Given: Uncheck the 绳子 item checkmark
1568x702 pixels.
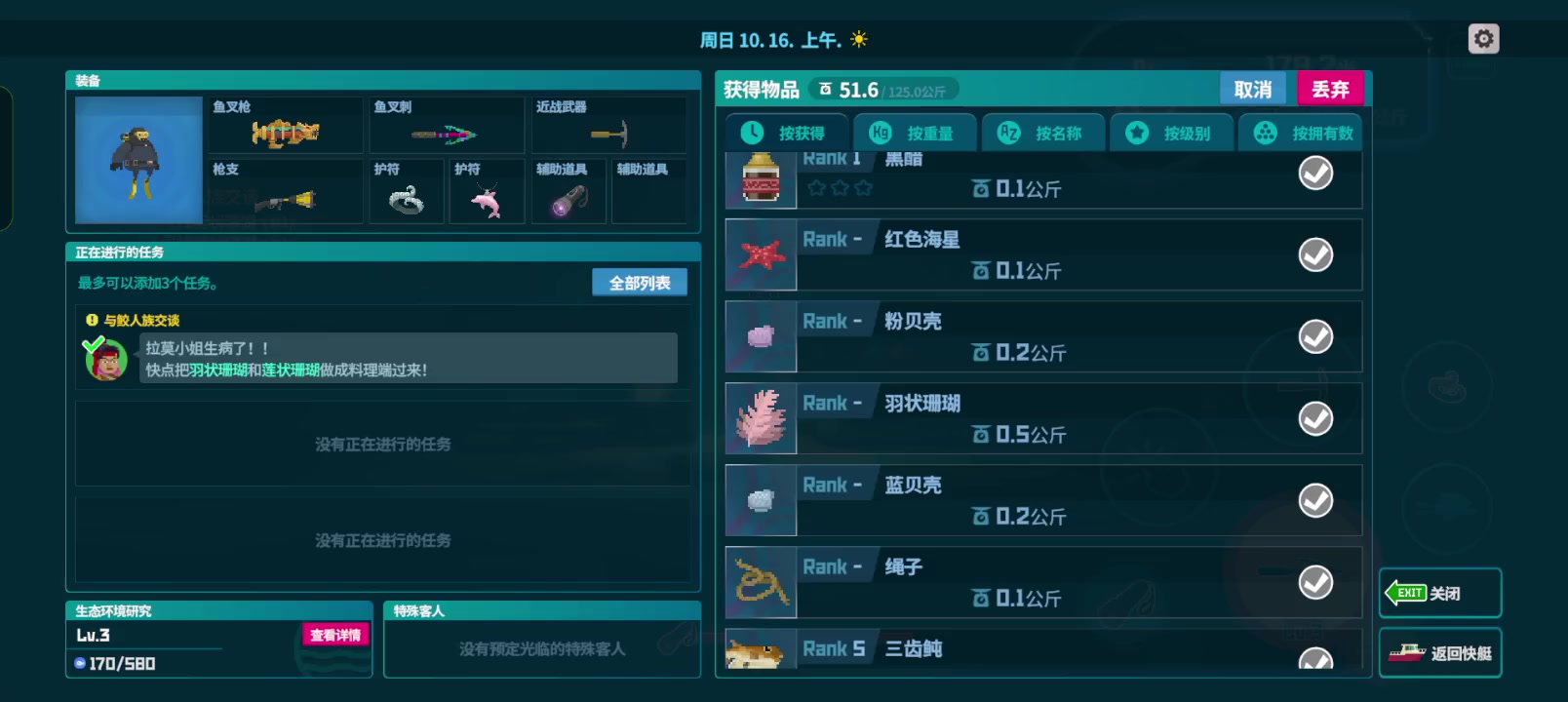Looking at the screenshot, I should click(x=1315, y=582).
